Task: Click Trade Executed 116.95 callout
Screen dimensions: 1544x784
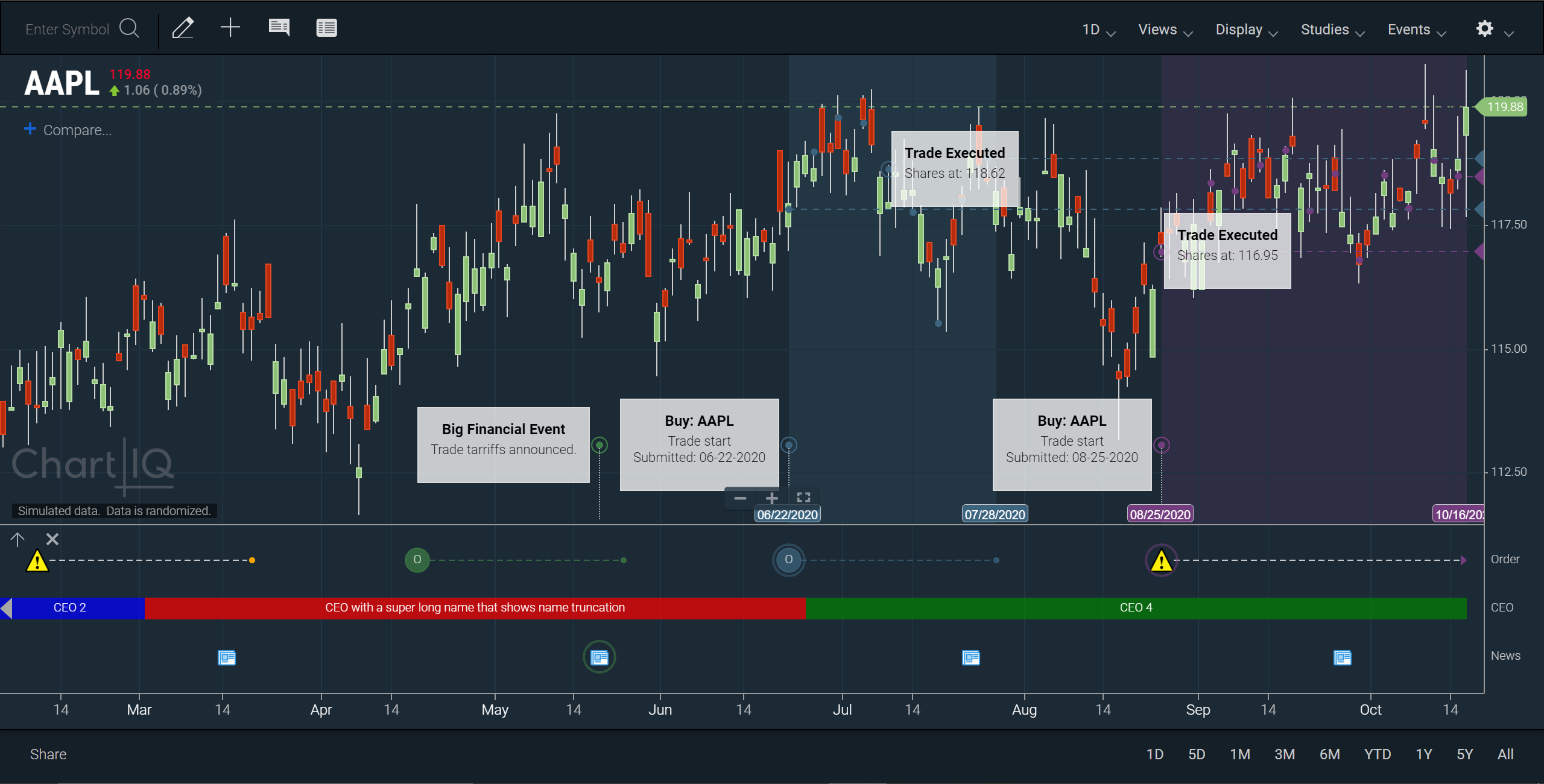Action: tap(1228, 251)
